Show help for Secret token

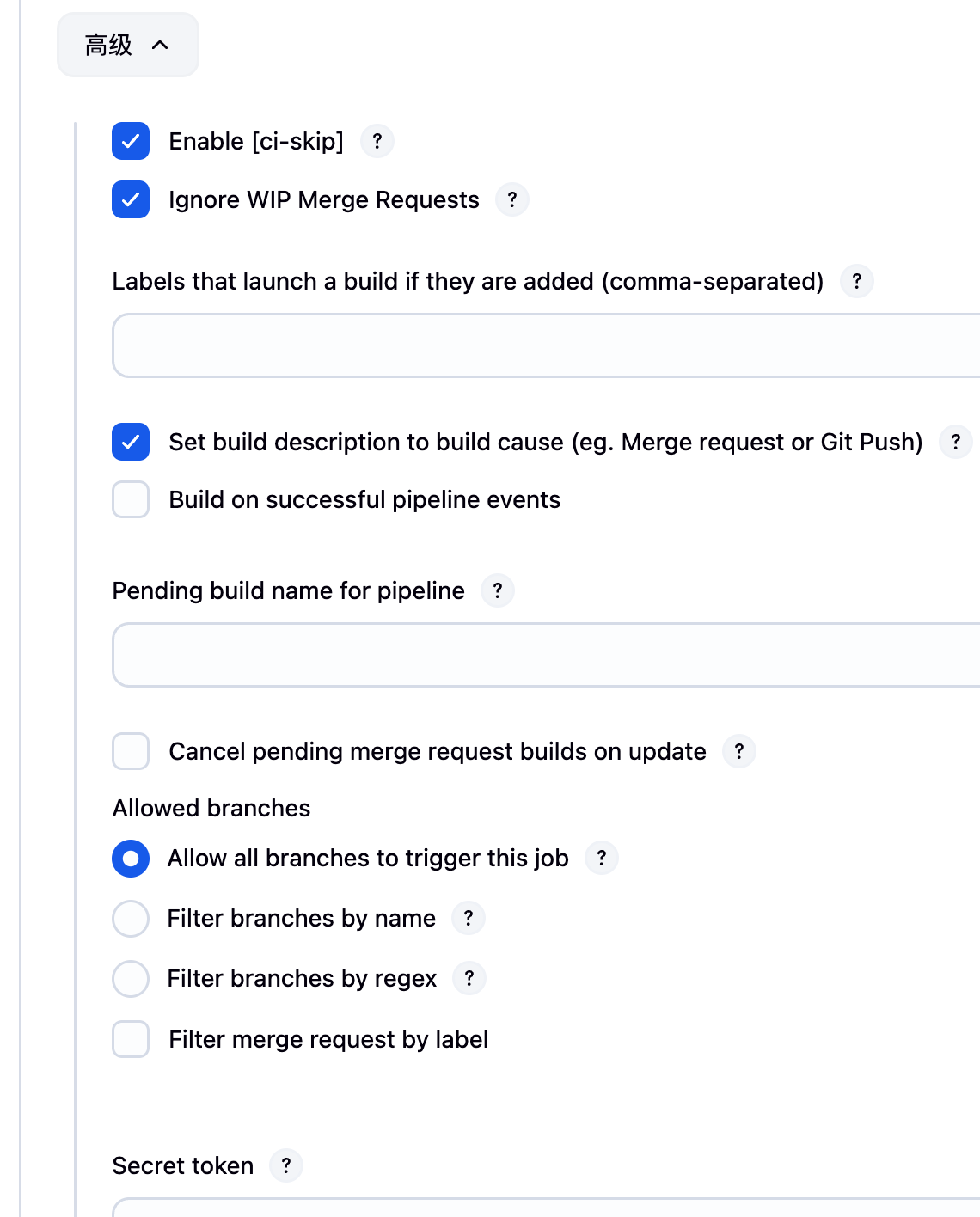click(286, 1165)
